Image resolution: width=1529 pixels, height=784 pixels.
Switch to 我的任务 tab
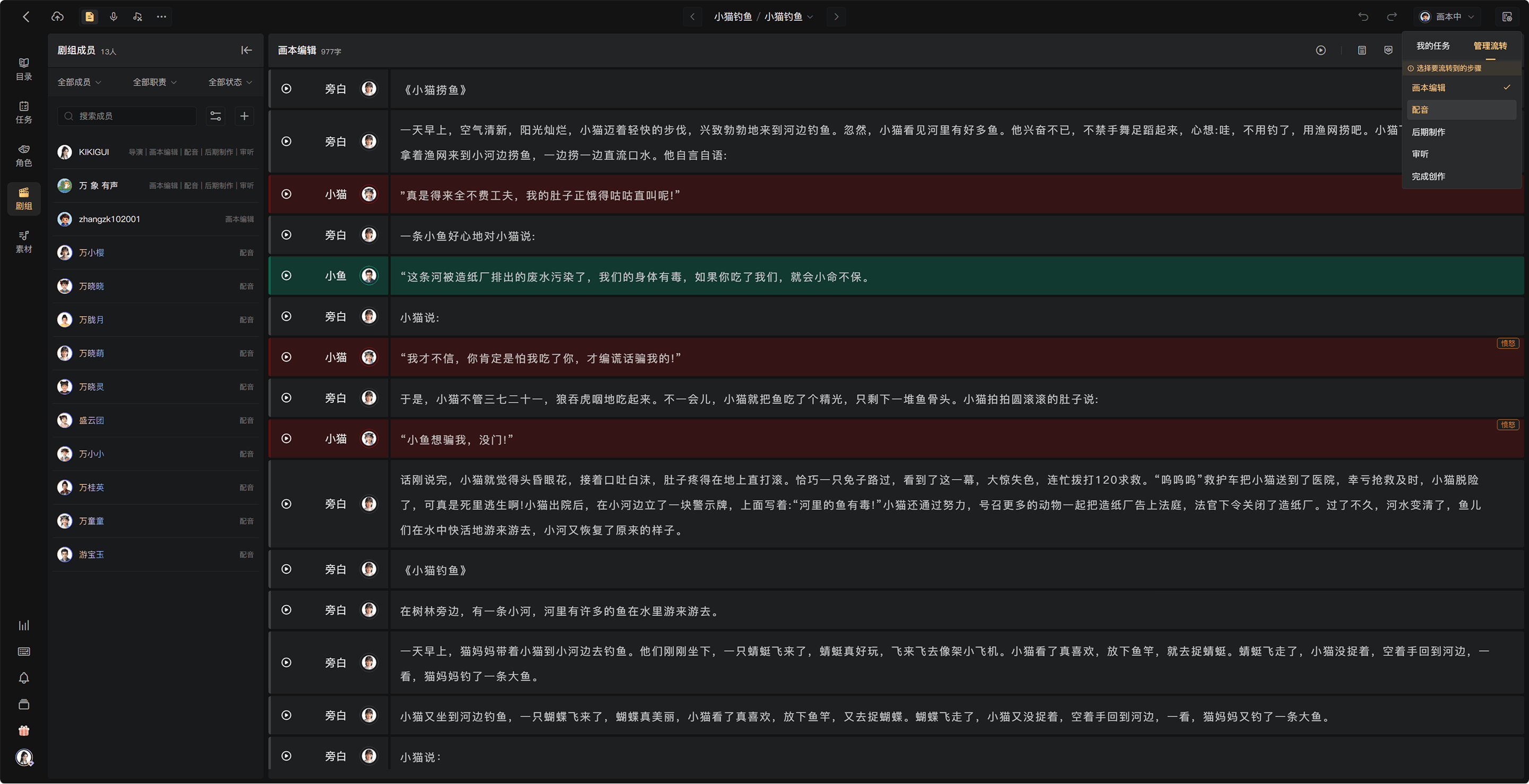pyautogui.click(x=1433, y=46)
